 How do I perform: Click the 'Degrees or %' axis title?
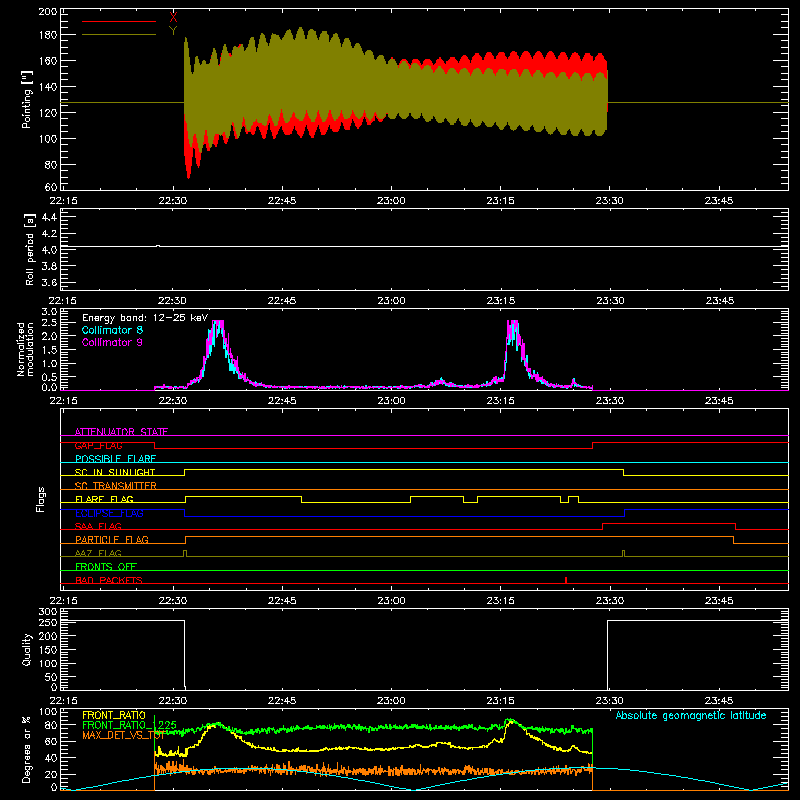(x=27, y=749)
